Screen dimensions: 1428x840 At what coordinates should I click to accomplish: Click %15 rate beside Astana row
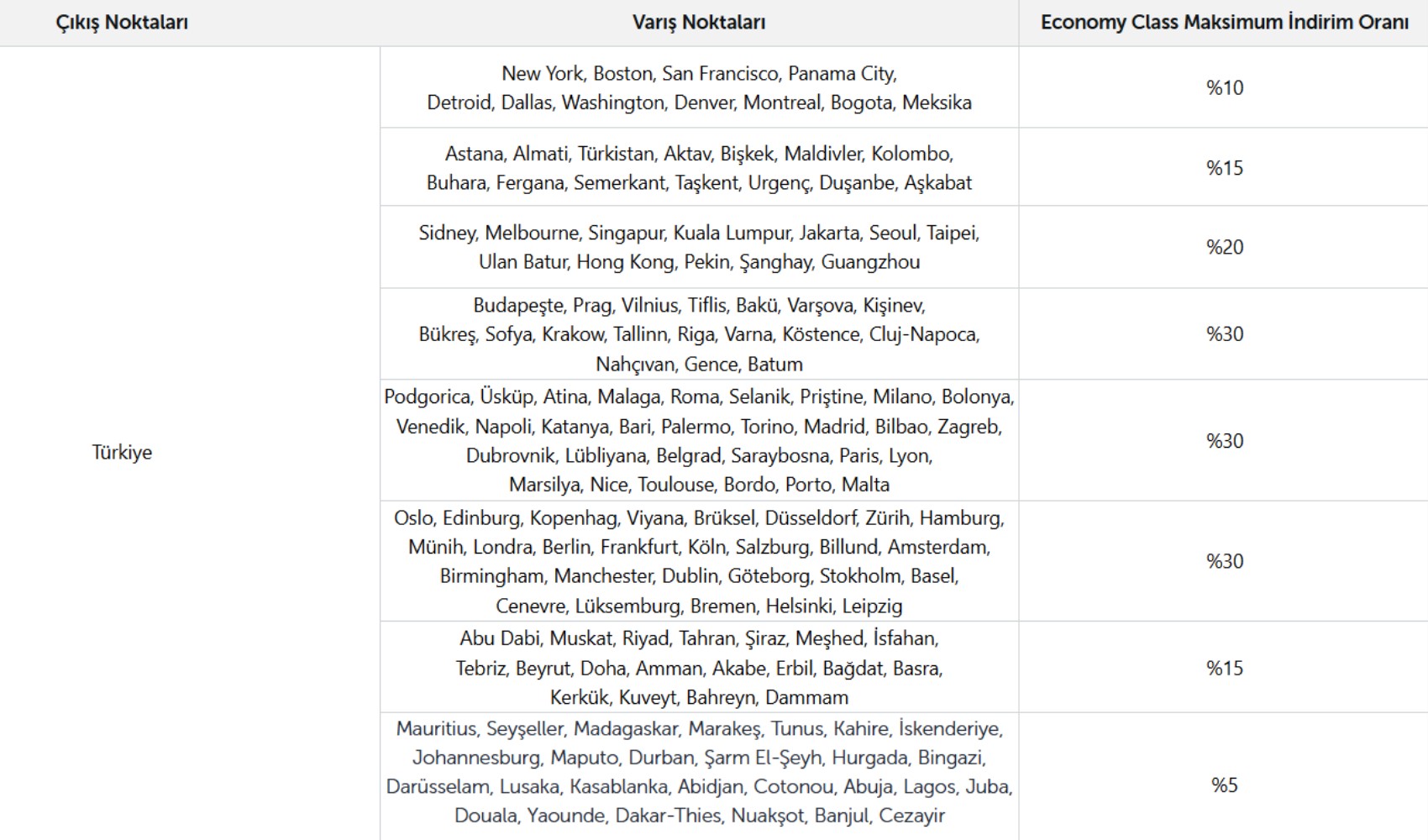tap(1224, 167)
